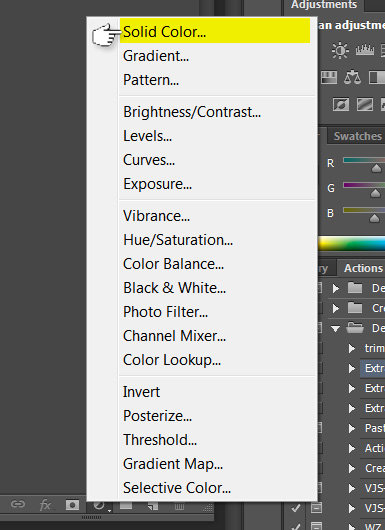Pick a color from the spectrum ramp
Viewport: 385px width, 530px height.
coord(352,244)
